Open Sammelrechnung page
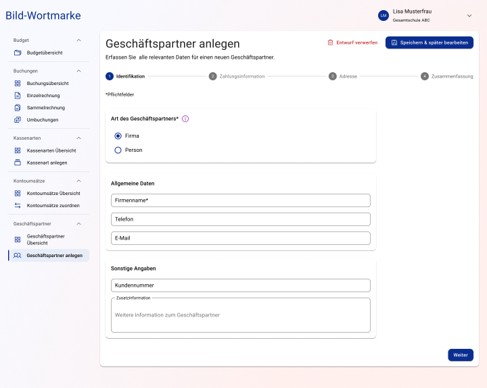 click(x=46, y=108)
